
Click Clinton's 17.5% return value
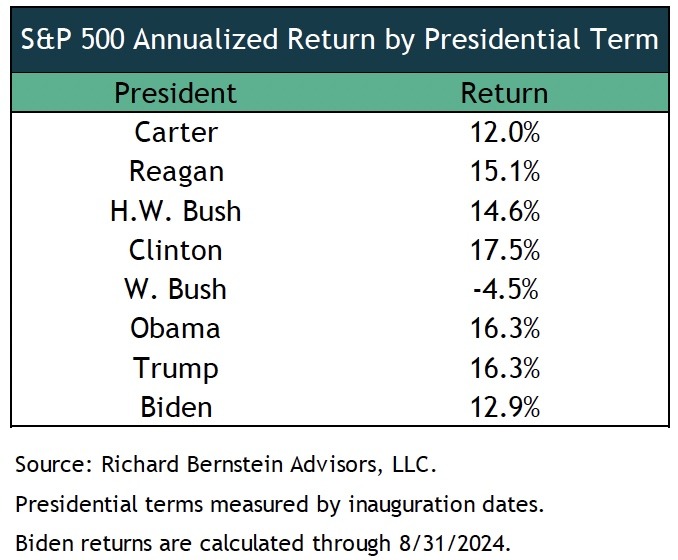504,250
